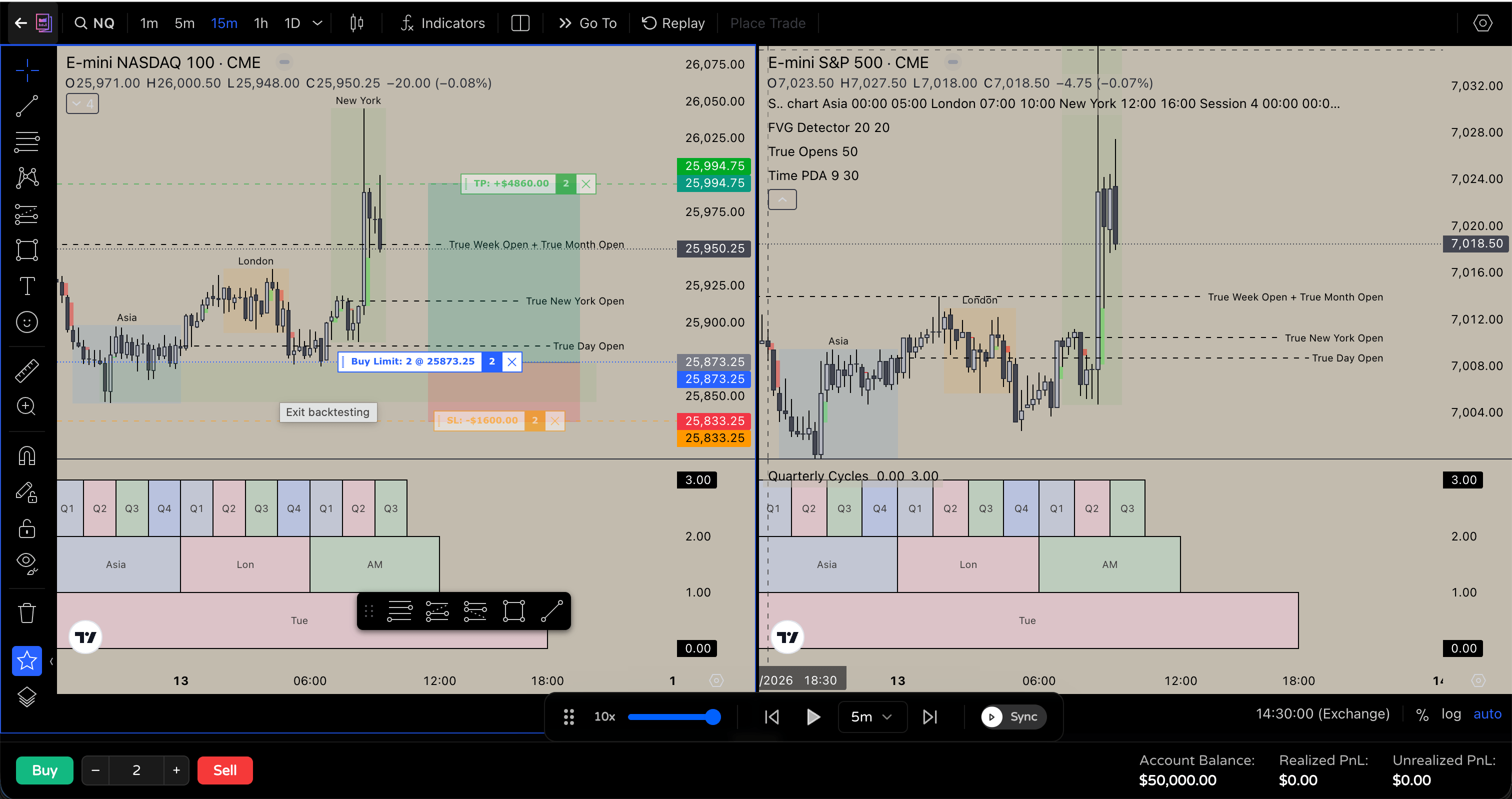This screenshot has width=1512, height=799.
Task: Expand the timeframe dropdown next to 1D
Action: (x=317, y=23)
